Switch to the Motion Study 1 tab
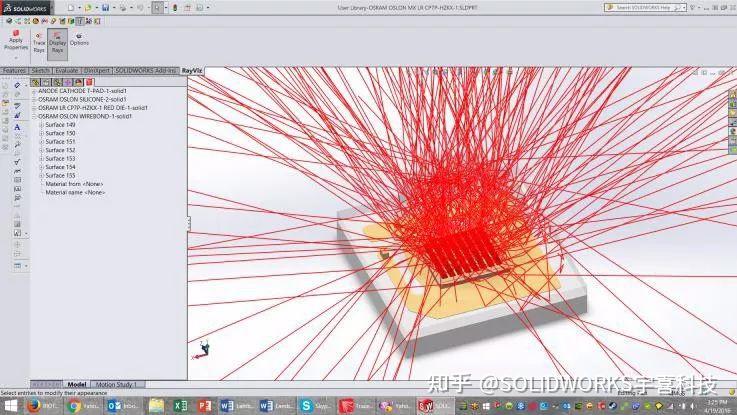737x415 pixels. [116, 384]
